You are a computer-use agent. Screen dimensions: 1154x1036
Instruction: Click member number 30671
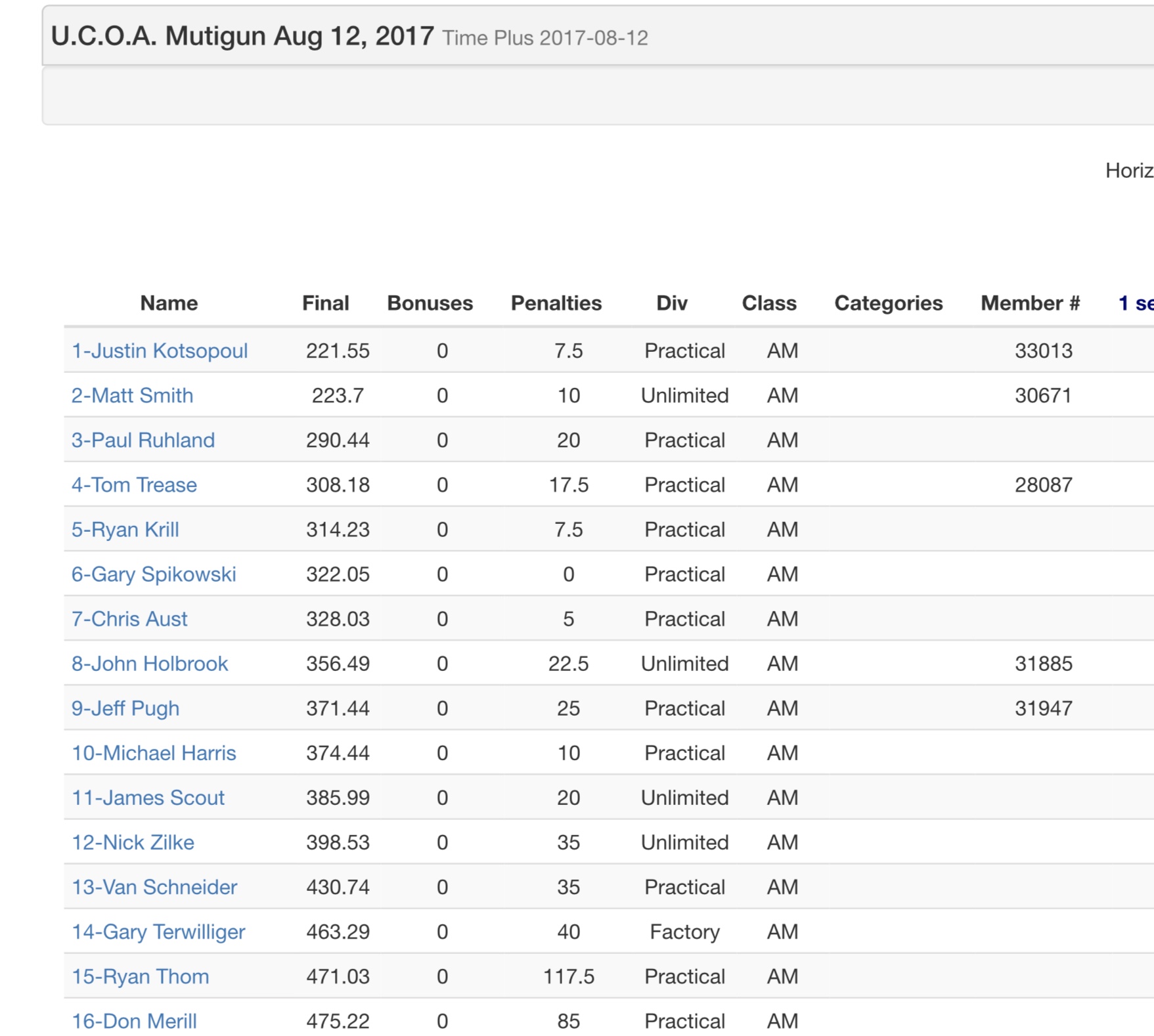pyautogui.click(x=1043, y=395)
